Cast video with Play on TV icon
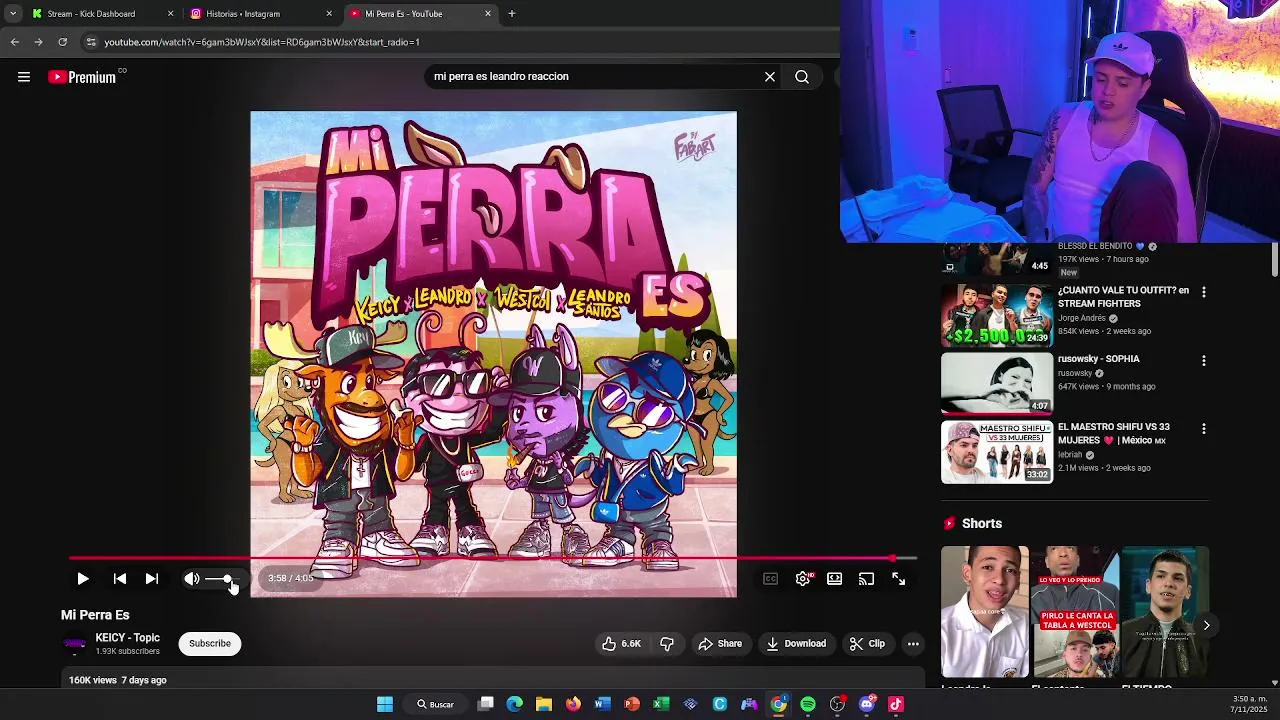Screen dimensions: 1280x720 point(867,579)
